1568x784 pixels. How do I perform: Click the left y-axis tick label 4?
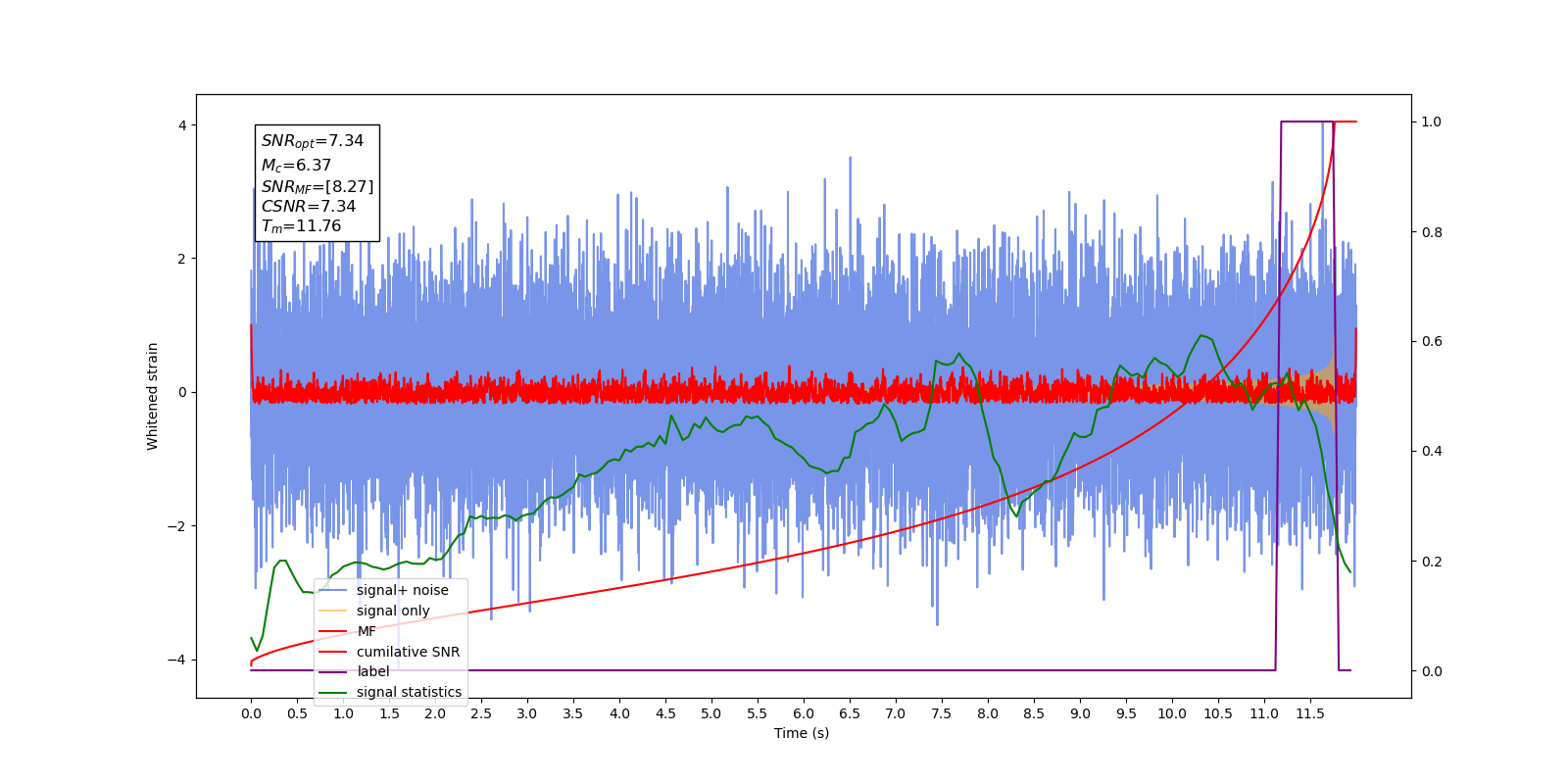[x=182, y=125]
